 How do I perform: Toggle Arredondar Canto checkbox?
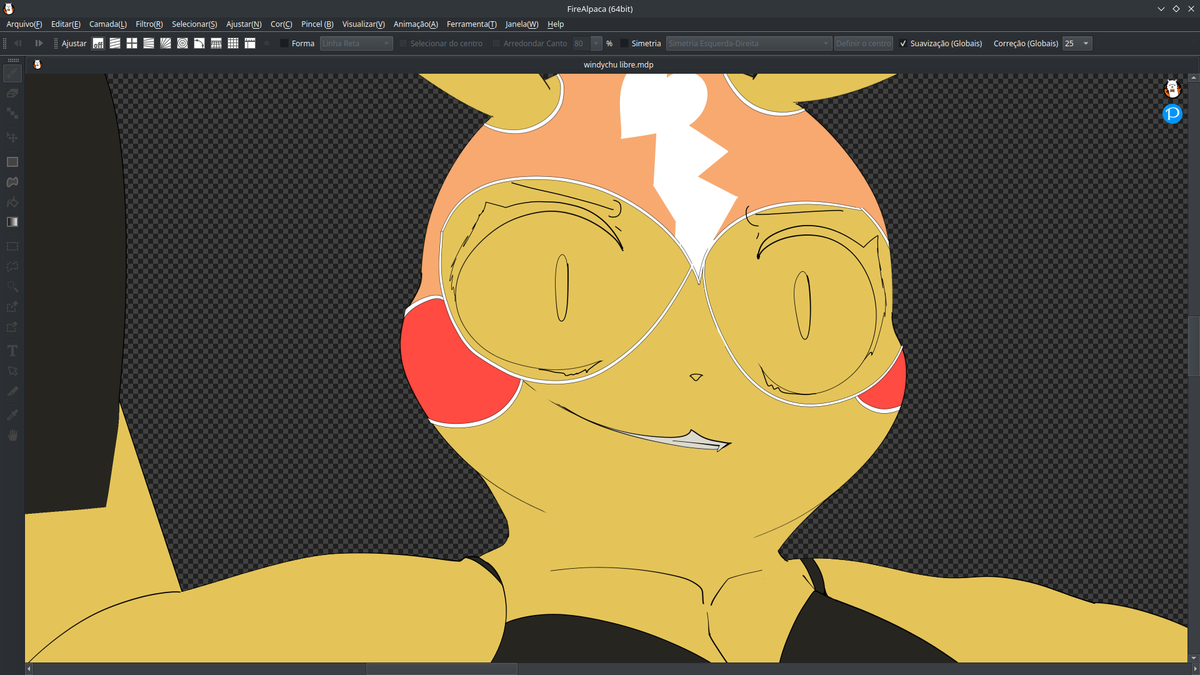click(497, 43)
